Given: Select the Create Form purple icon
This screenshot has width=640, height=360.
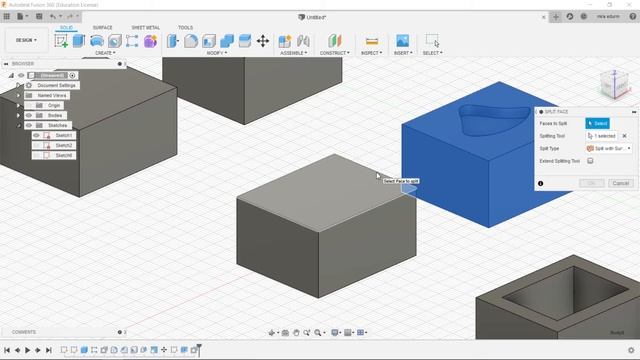Looking at the screenshot, I should coord(150,41).
